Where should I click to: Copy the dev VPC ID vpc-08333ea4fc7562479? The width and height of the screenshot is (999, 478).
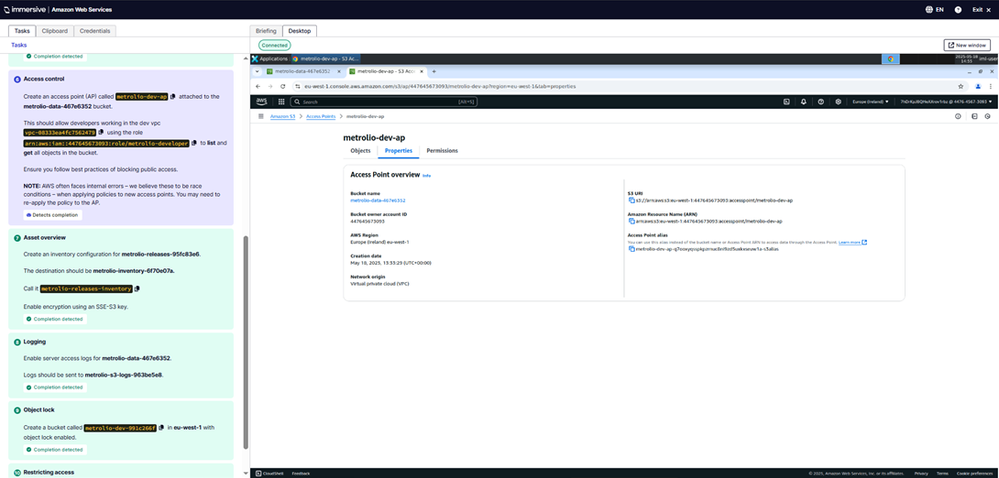(101, 133)
